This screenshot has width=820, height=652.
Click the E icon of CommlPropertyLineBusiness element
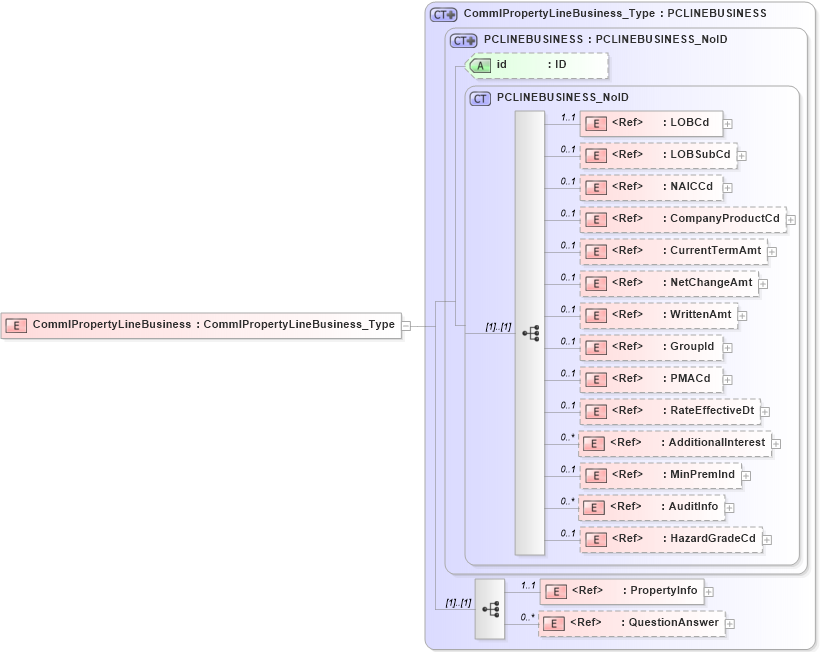tap(16, 325)
